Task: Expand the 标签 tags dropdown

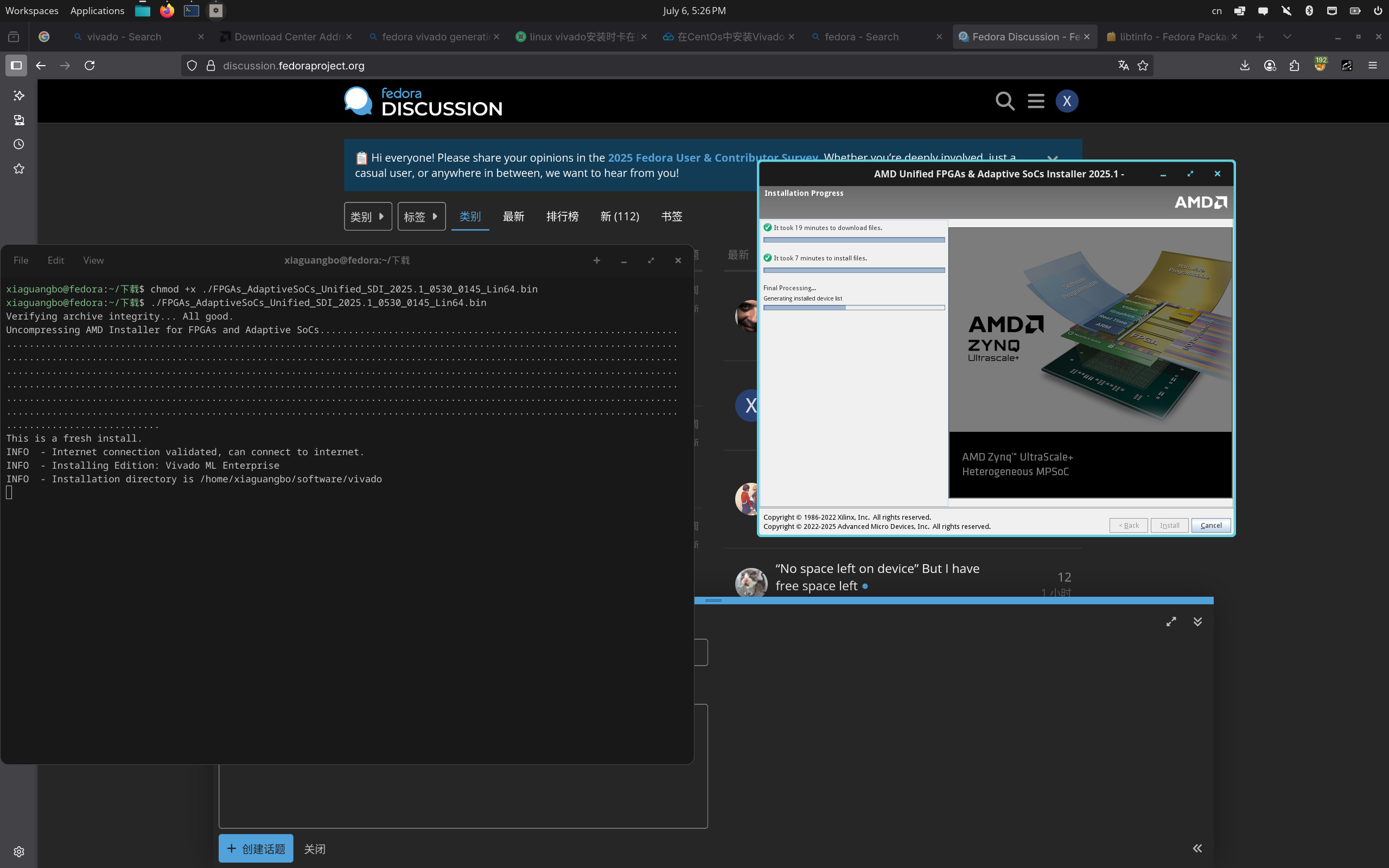Action: point(421,216)
